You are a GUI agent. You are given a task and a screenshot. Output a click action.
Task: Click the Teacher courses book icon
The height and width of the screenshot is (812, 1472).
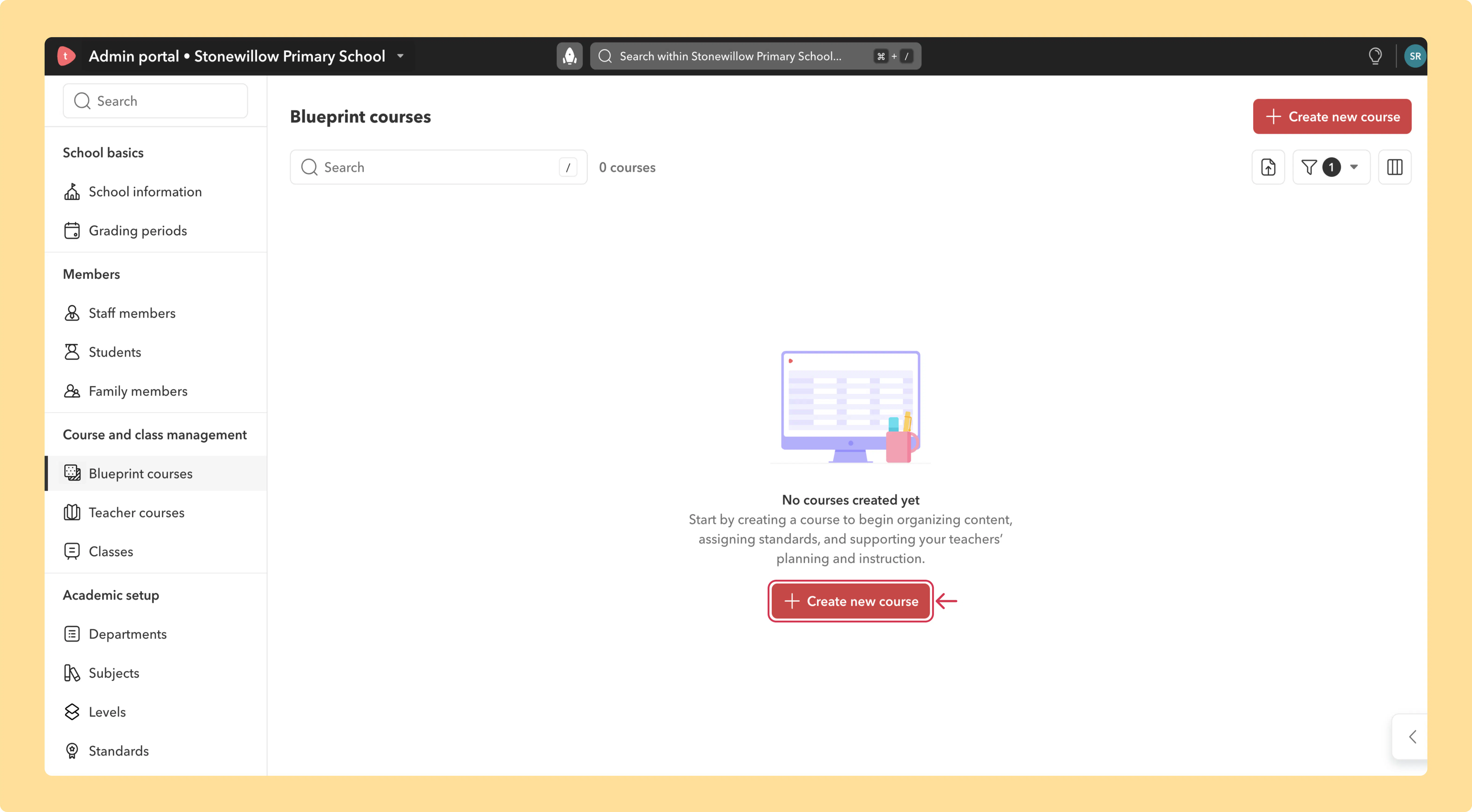72,513
